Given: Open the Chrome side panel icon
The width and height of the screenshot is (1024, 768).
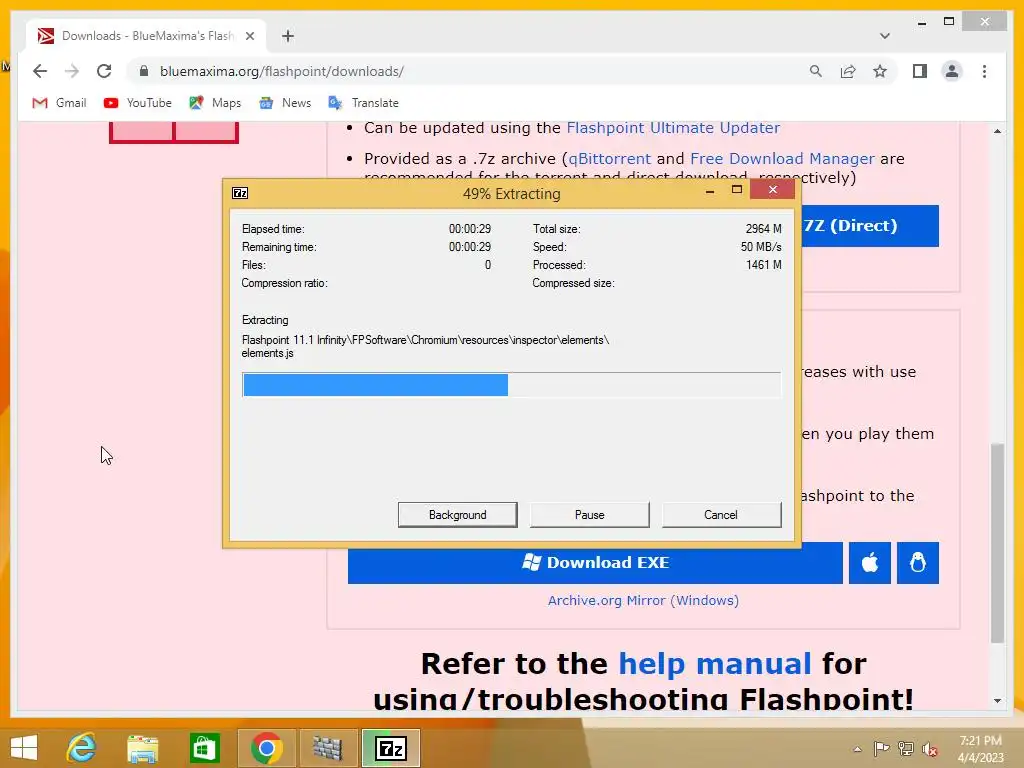Looking at the screenshot, I should (x=920, y=71).
